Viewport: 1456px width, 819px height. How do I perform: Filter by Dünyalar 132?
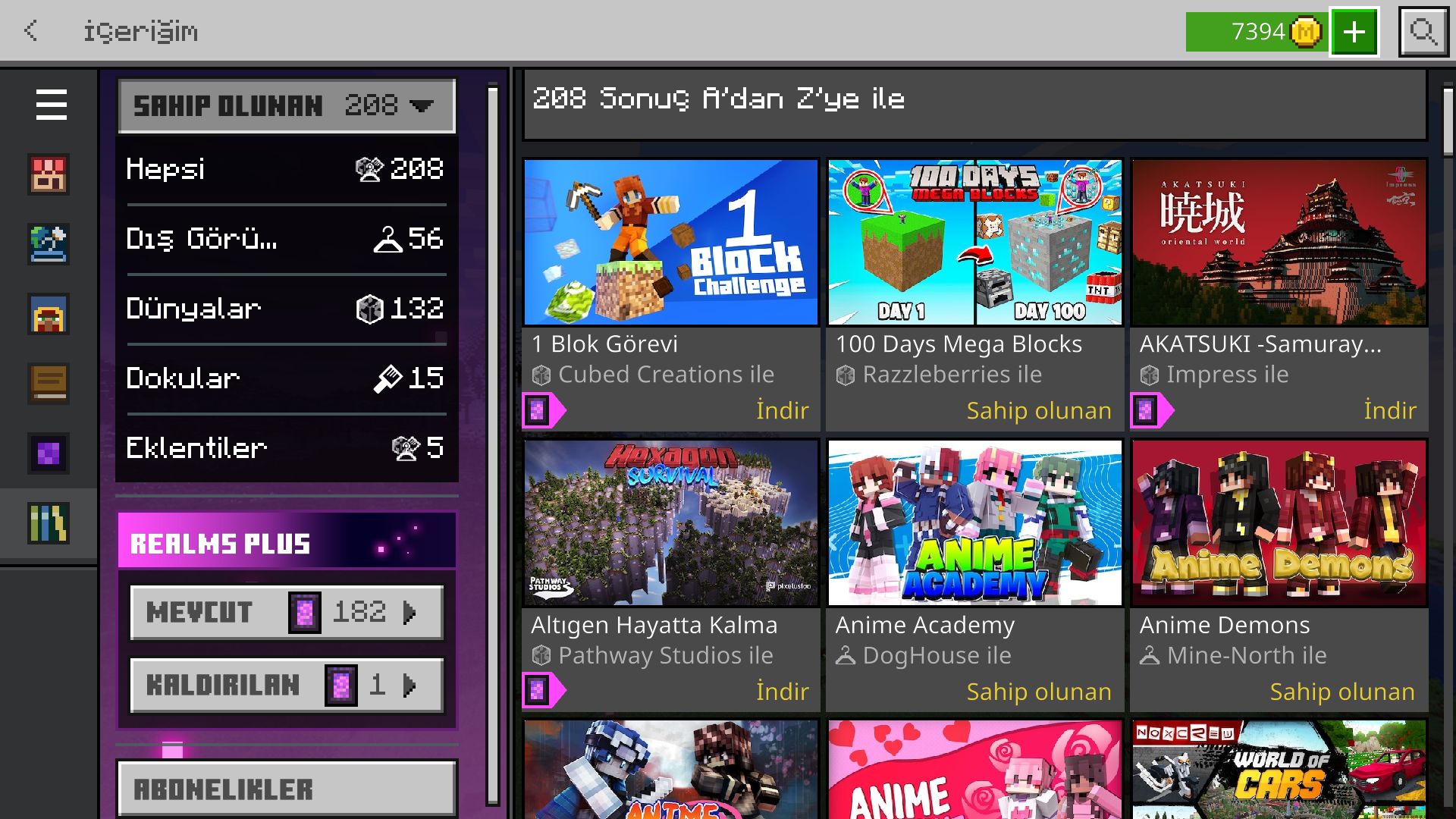tap(286, 309)
